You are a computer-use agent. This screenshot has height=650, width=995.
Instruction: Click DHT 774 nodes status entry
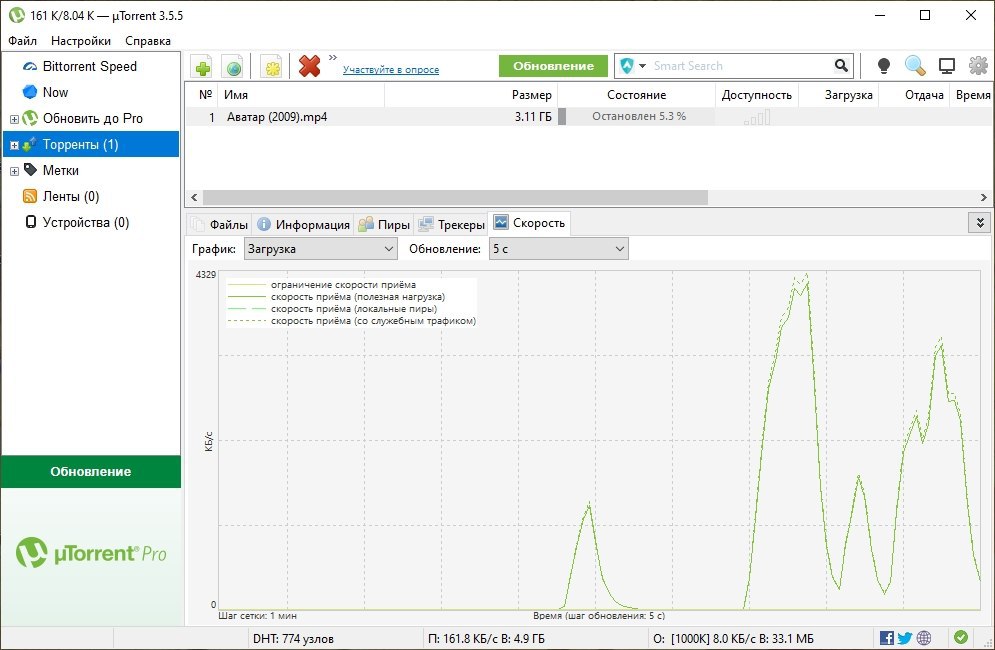(x=293, y=639)
